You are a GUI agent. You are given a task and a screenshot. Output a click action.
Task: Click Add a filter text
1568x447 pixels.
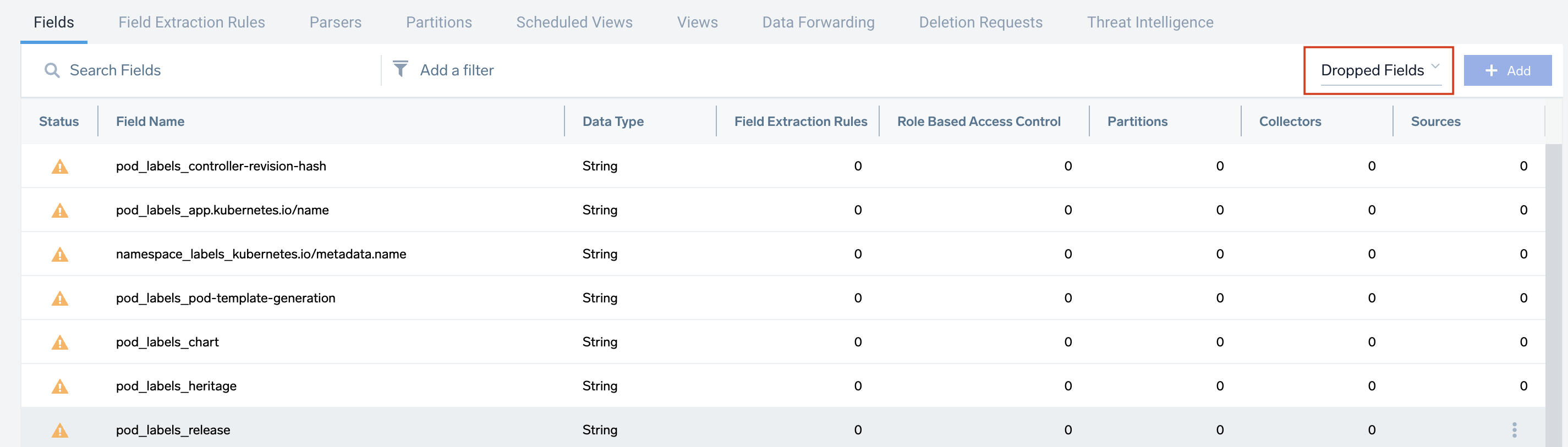coord(457,70)
